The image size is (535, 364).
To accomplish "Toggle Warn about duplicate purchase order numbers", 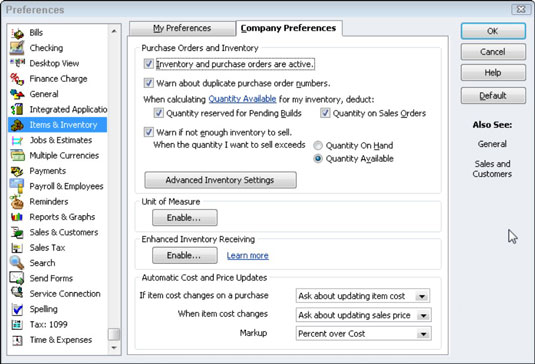I will (149, 83).
